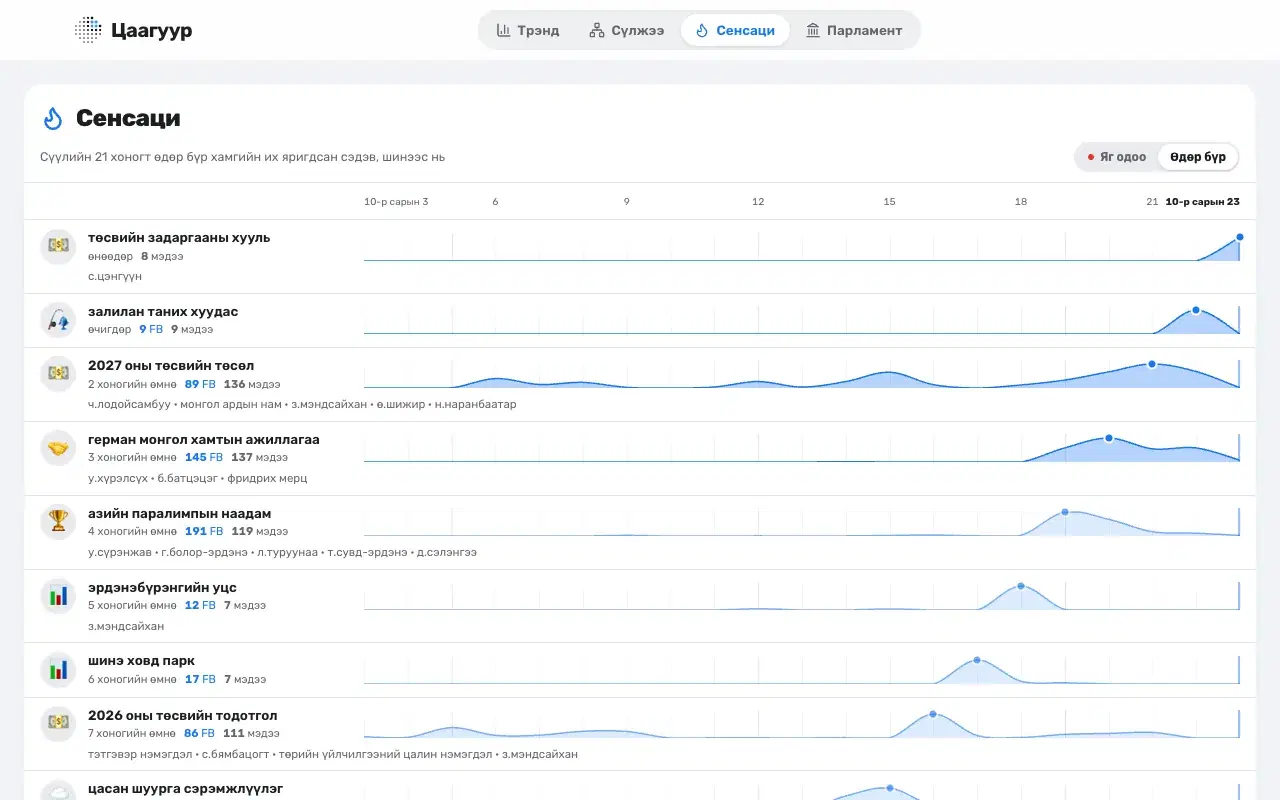The image size is (1280, 800).
Task: Click peak marker on төсвийн задаргааны хууль chart
Action: [1240, 237]
